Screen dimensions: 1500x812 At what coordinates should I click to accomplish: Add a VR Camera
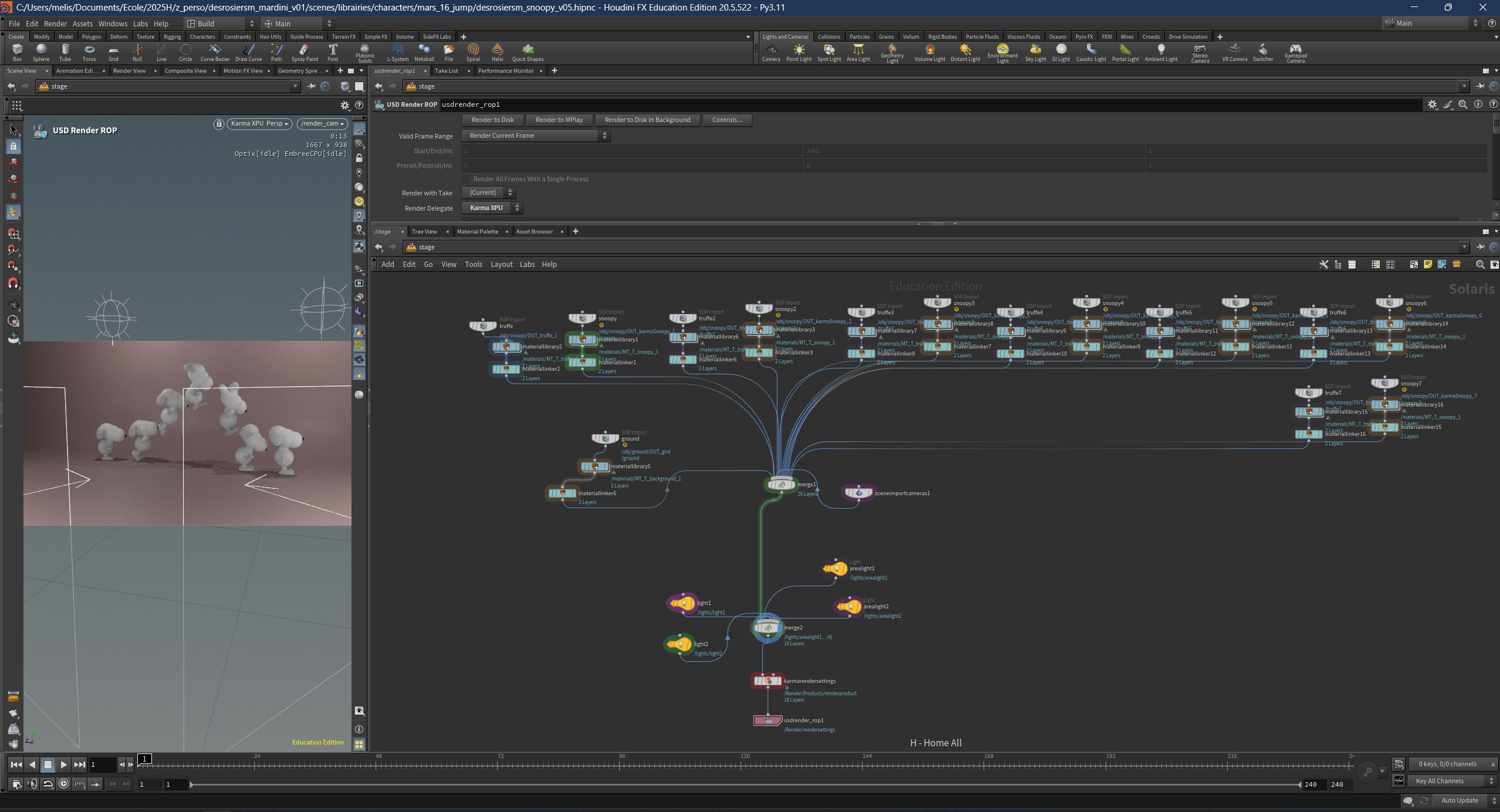click(x=1235, y=52)
